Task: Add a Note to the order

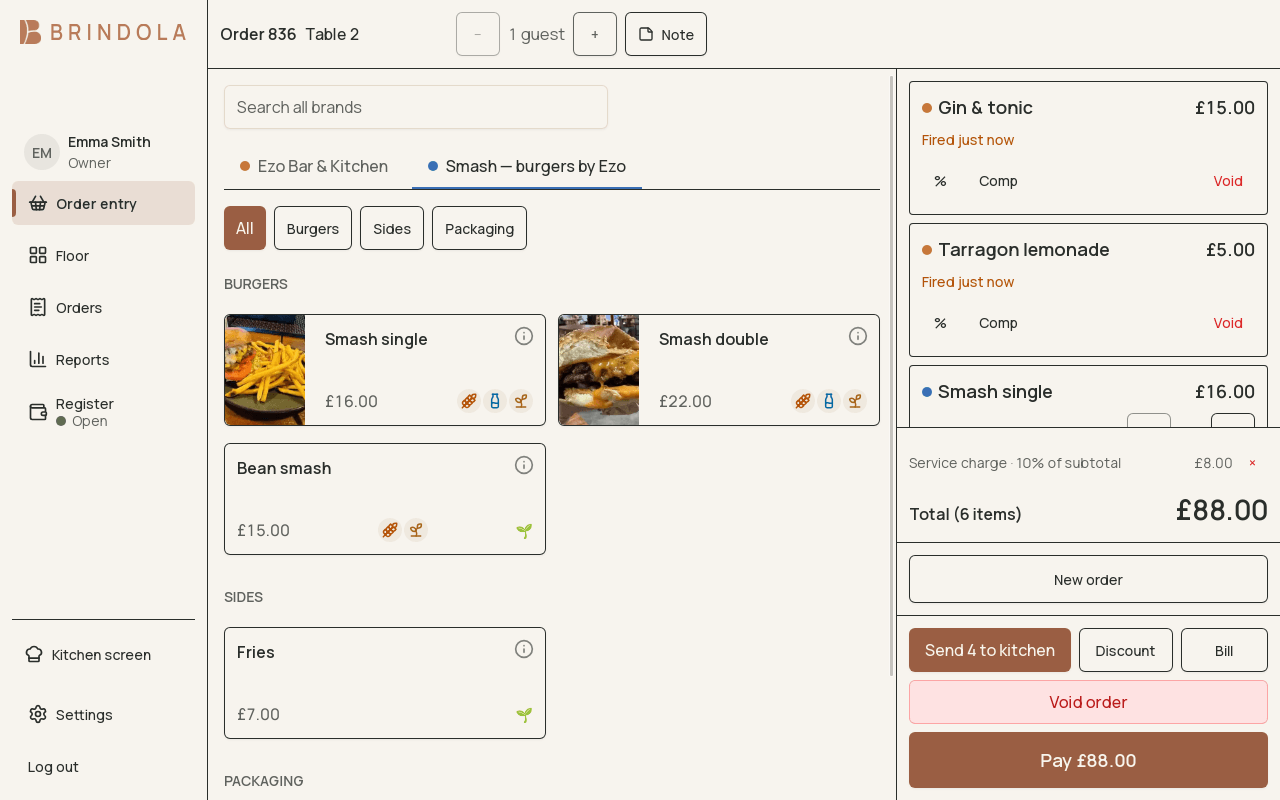Action: coord(666,34)
